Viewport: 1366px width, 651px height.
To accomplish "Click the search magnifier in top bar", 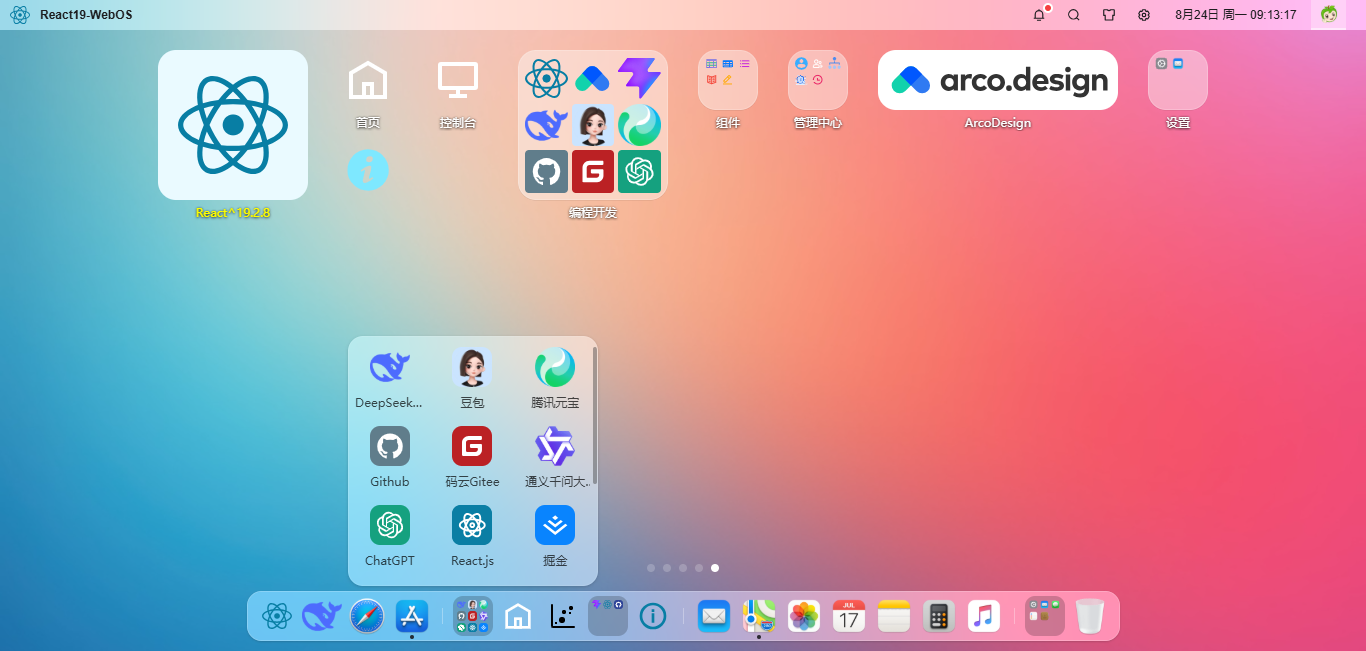I will [x=1074, y=15].
